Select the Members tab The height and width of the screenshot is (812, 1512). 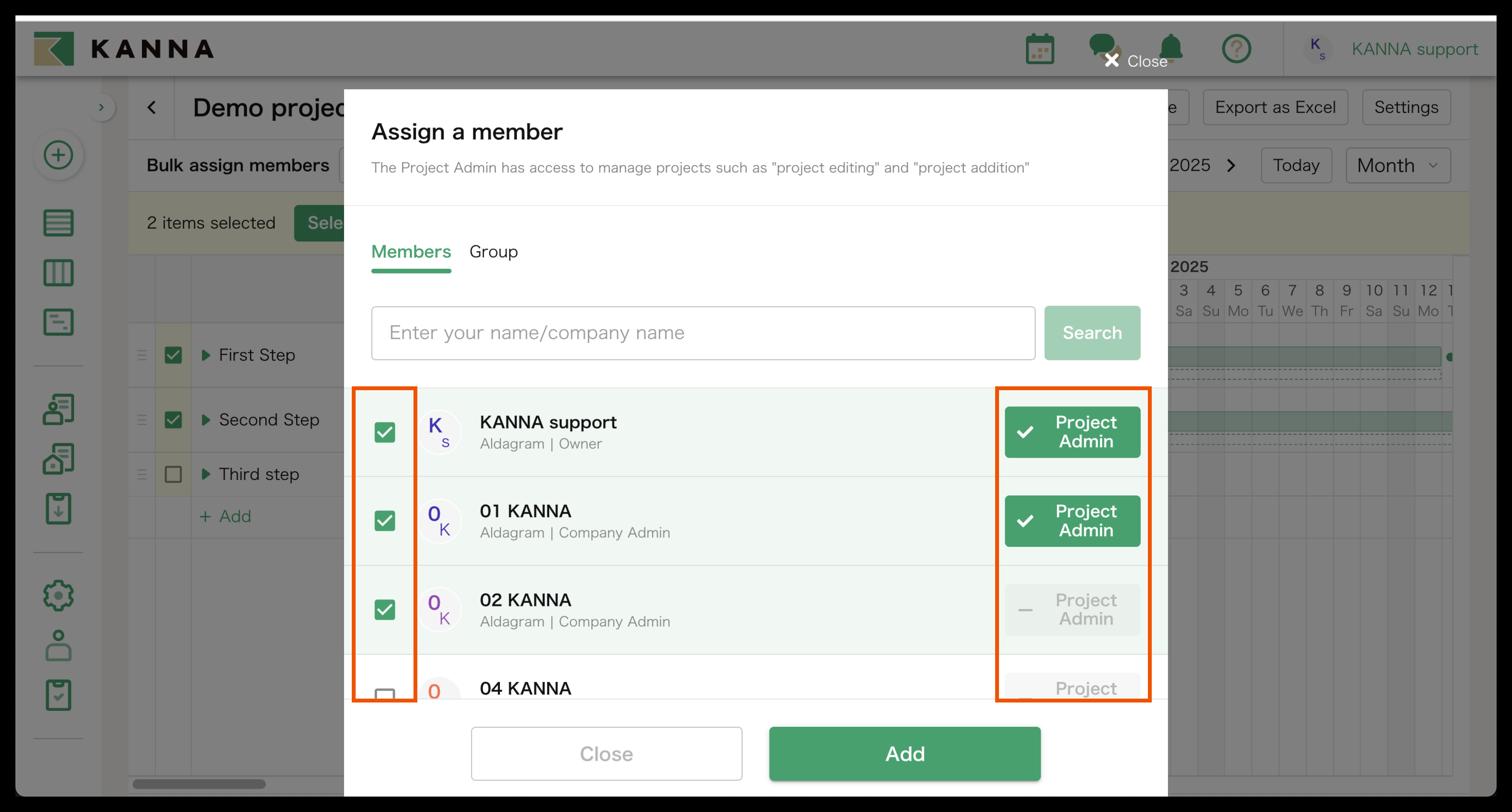(411, 252)
